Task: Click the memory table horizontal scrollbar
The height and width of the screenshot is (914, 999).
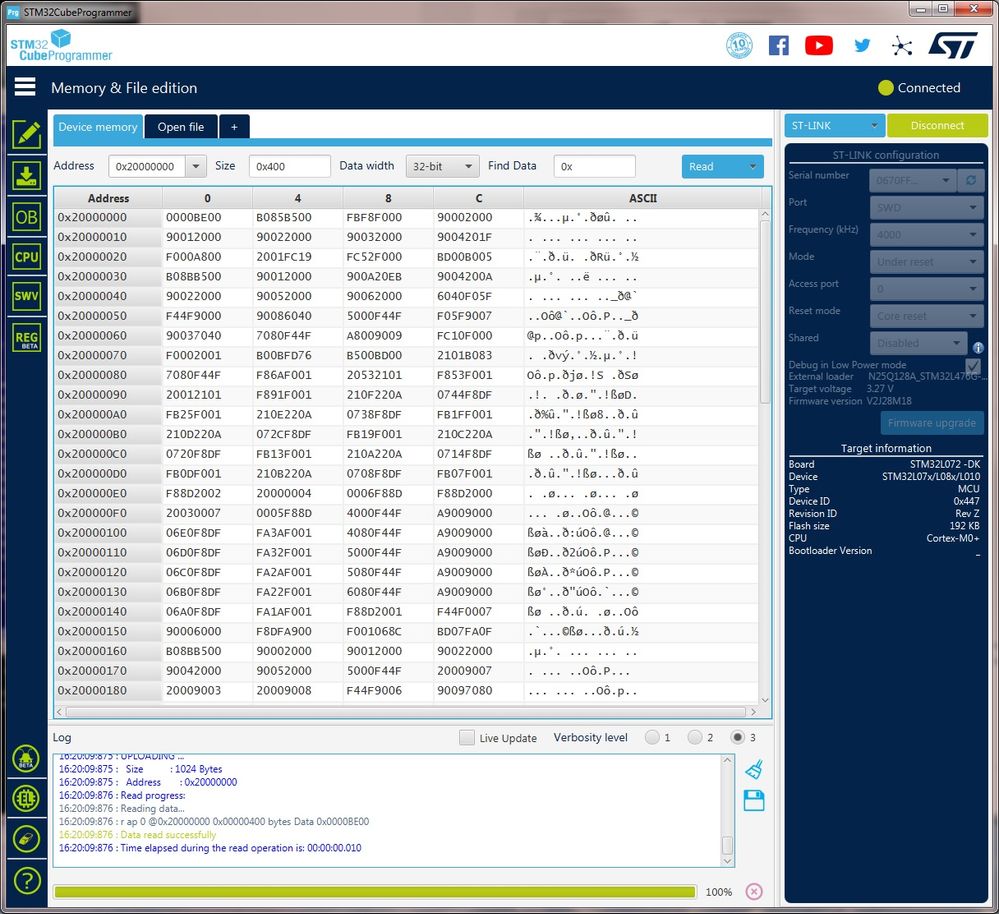Action: tap(405, 711)
